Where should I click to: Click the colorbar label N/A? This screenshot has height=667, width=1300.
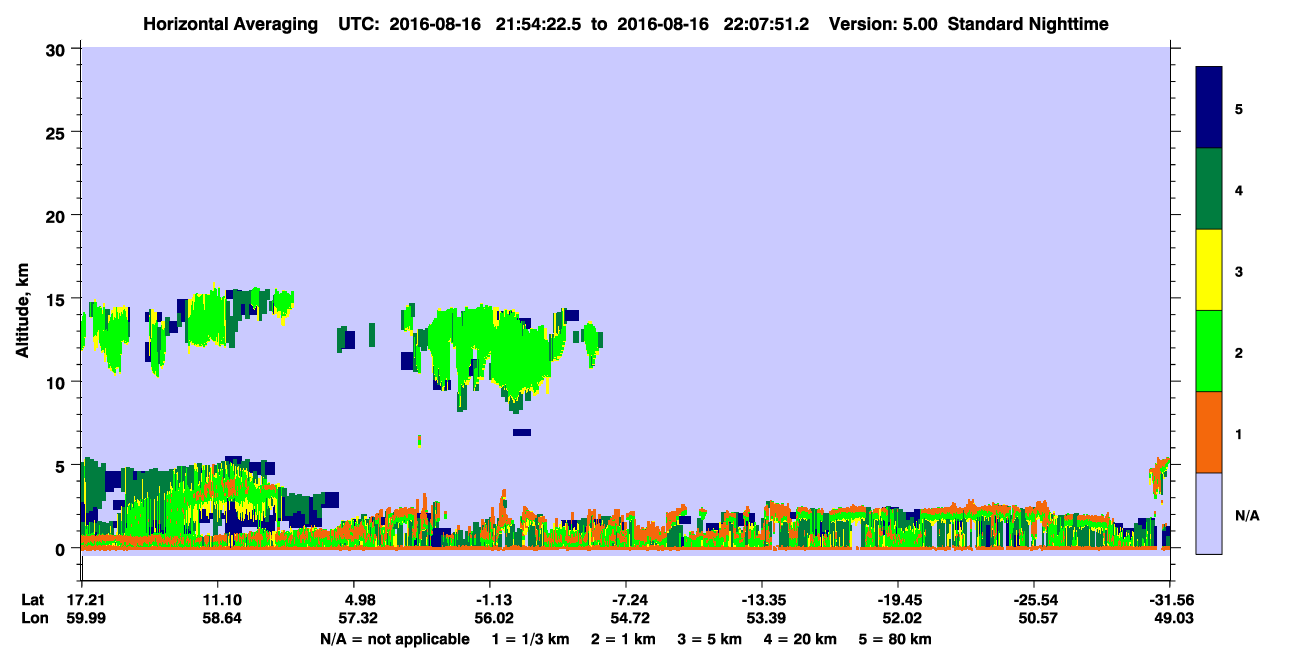(1246, 515)
